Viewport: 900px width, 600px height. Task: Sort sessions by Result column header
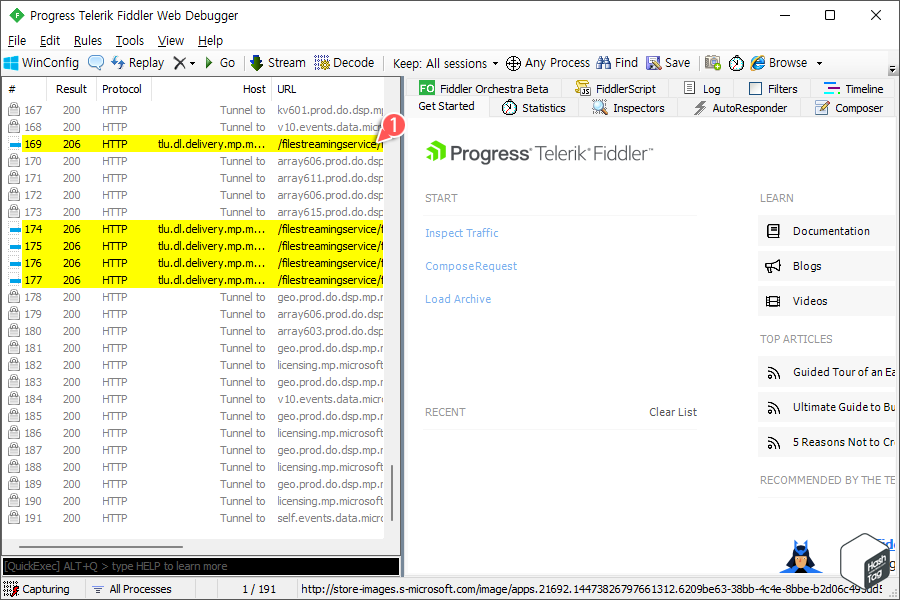[x=71, y=89]
